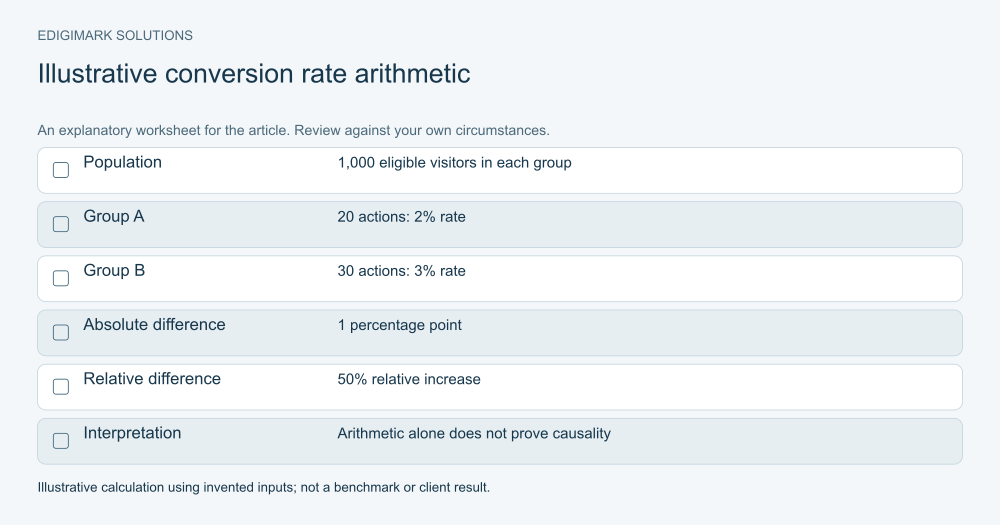Click the Interpretation label
The height and width of the screenshot is (525, 1000).
coord(132,433)
